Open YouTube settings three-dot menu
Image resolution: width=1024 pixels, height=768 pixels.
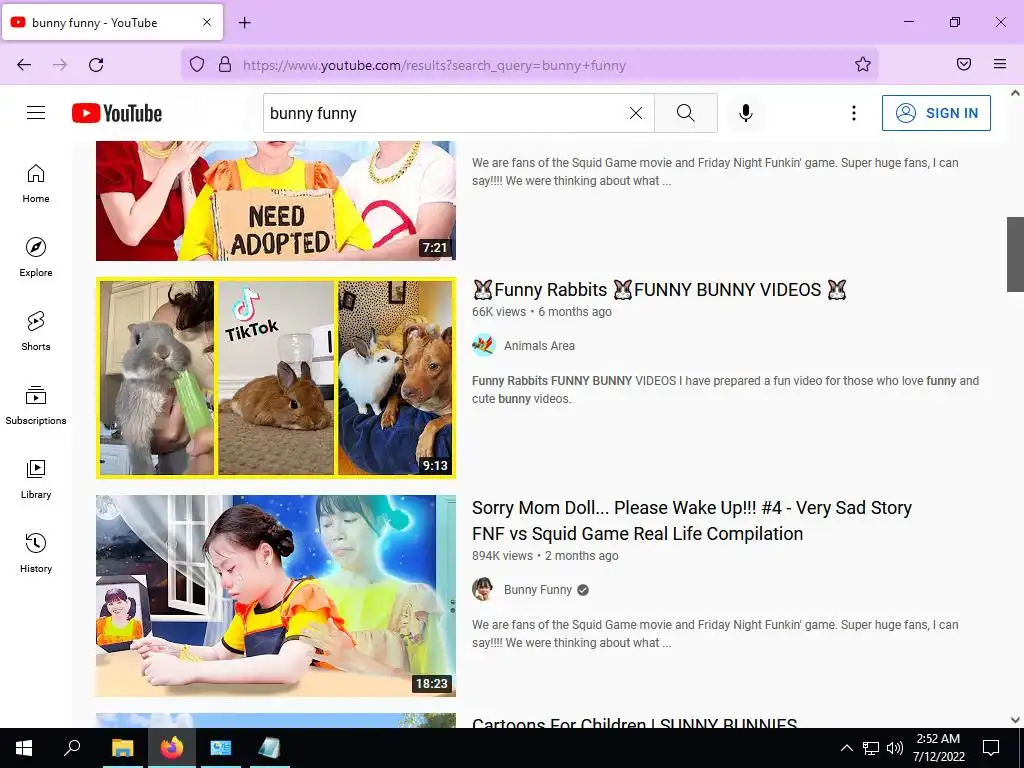pos(854,113)
